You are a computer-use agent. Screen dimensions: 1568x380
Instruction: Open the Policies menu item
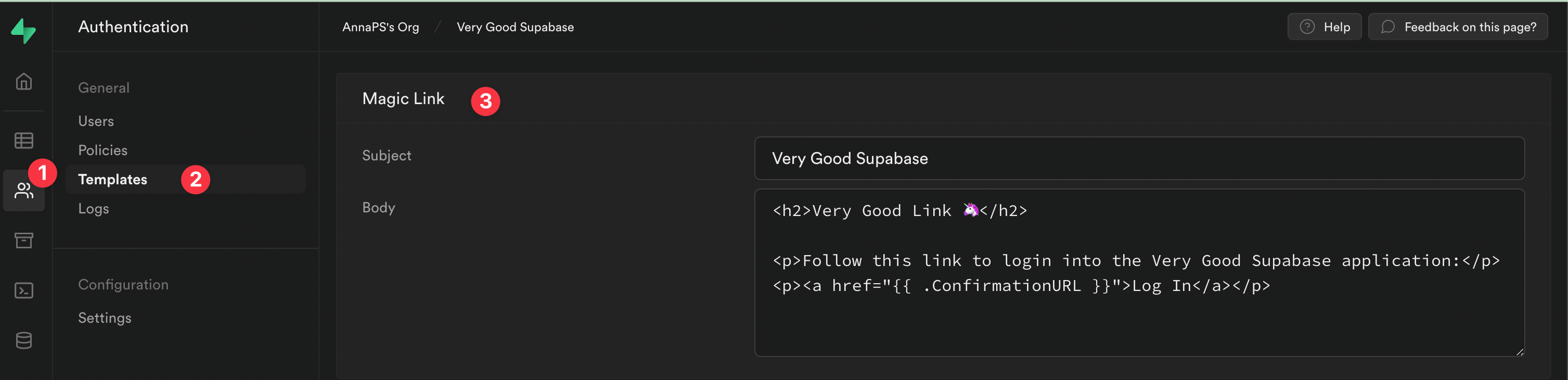click(103, 150)
